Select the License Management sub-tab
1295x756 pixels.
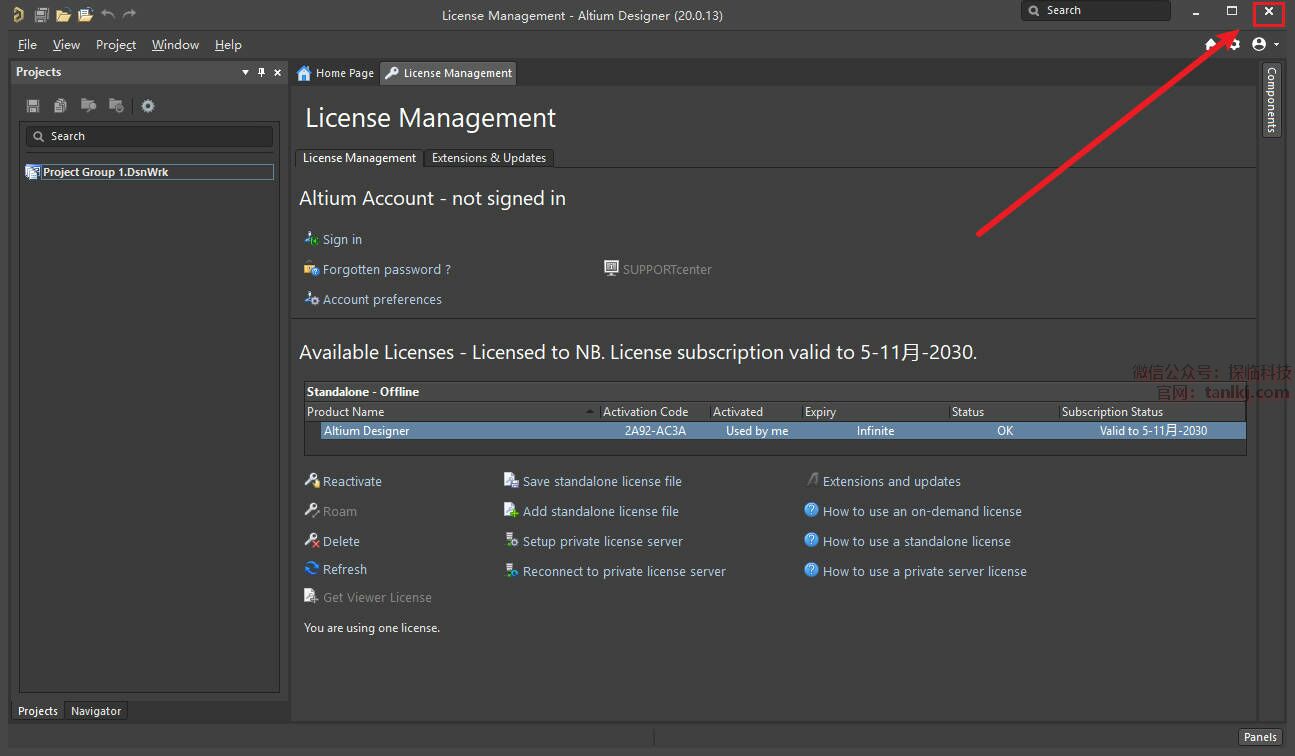[x=359, y=158]
